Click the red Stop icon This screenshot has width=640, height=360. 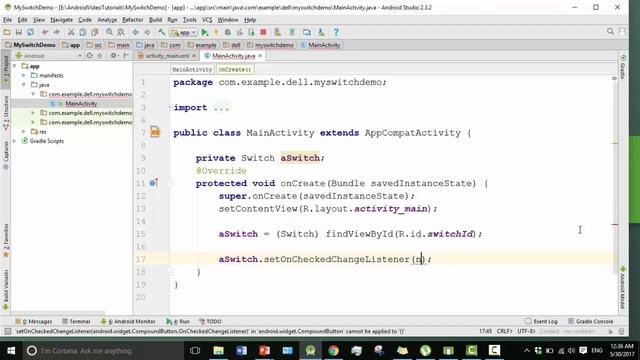click(x=263, y=32)
